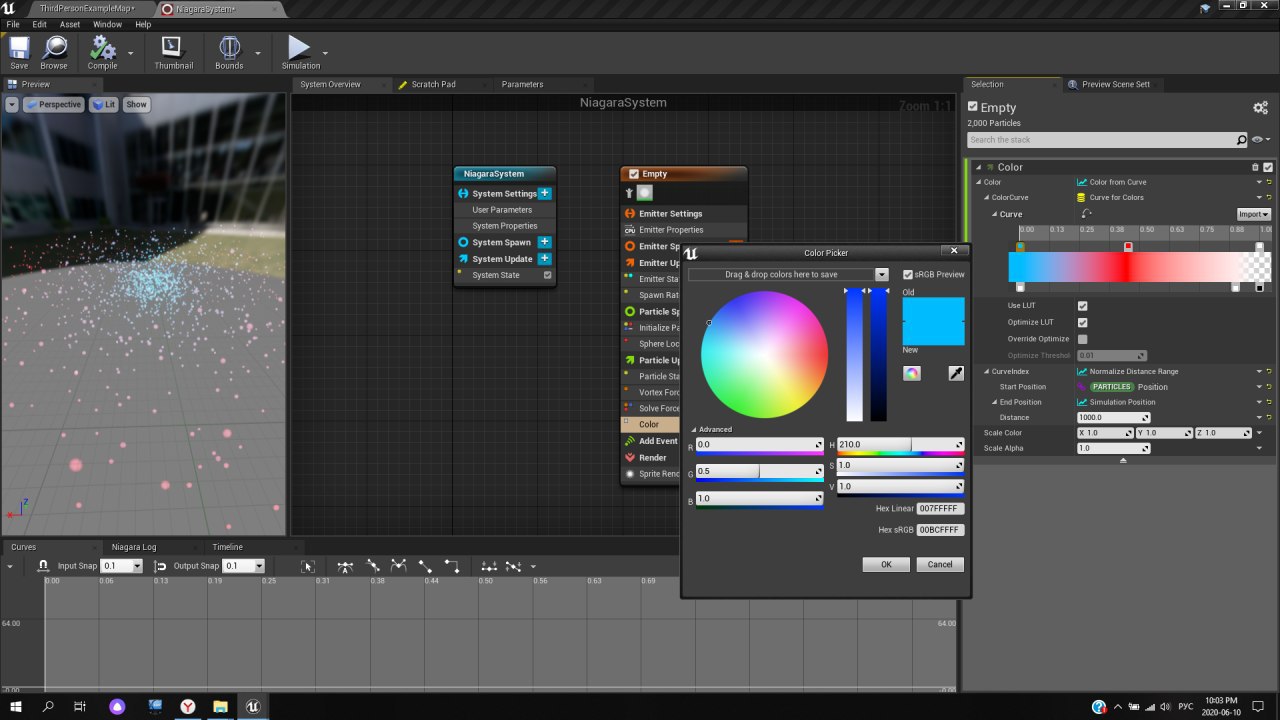Click the flatten tangents icon in Curves toolbar

488,567
